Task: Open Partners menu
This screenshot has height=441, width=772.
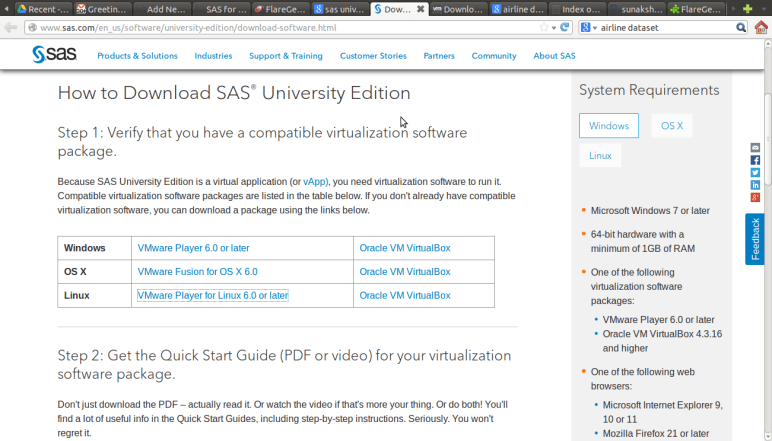Action: (439, 56)
